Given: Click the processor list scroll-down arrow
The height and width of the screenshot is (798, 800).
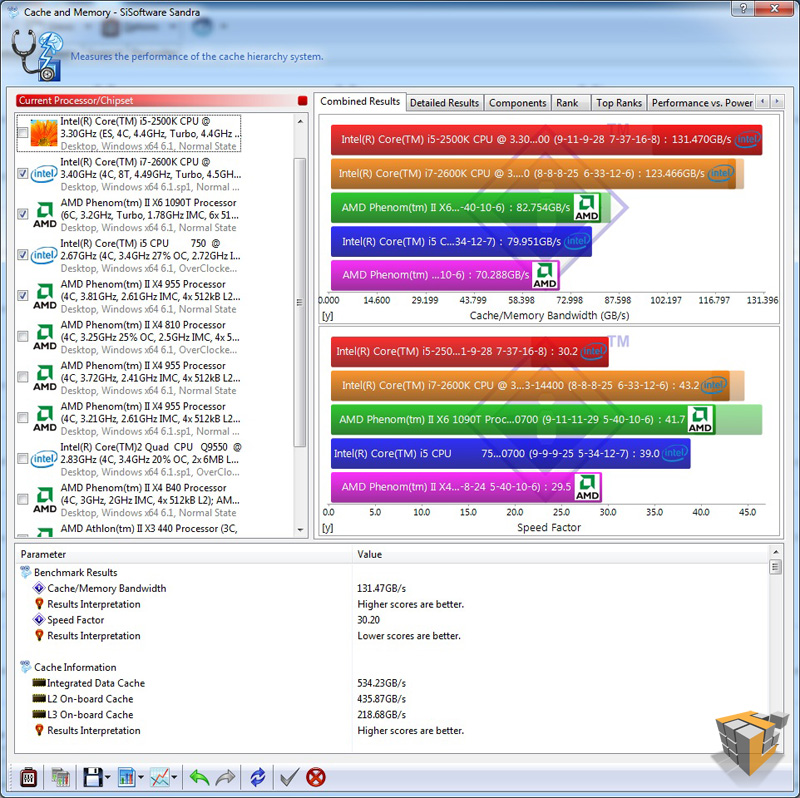Looking at the screenshot, I should pyautogui.click(x=300, y=530).
